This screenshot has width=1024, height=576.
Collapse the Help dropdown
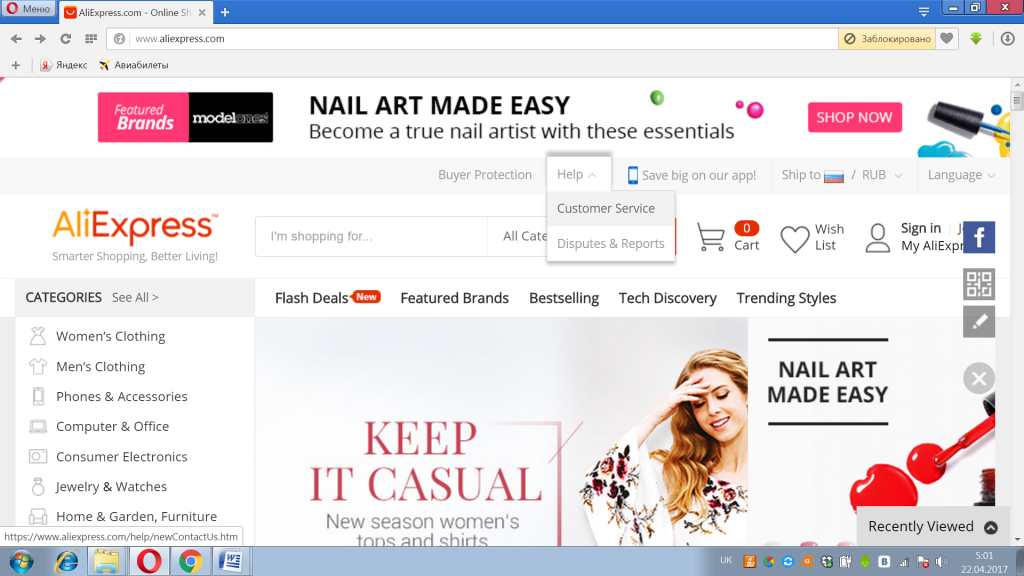(577, 174)
